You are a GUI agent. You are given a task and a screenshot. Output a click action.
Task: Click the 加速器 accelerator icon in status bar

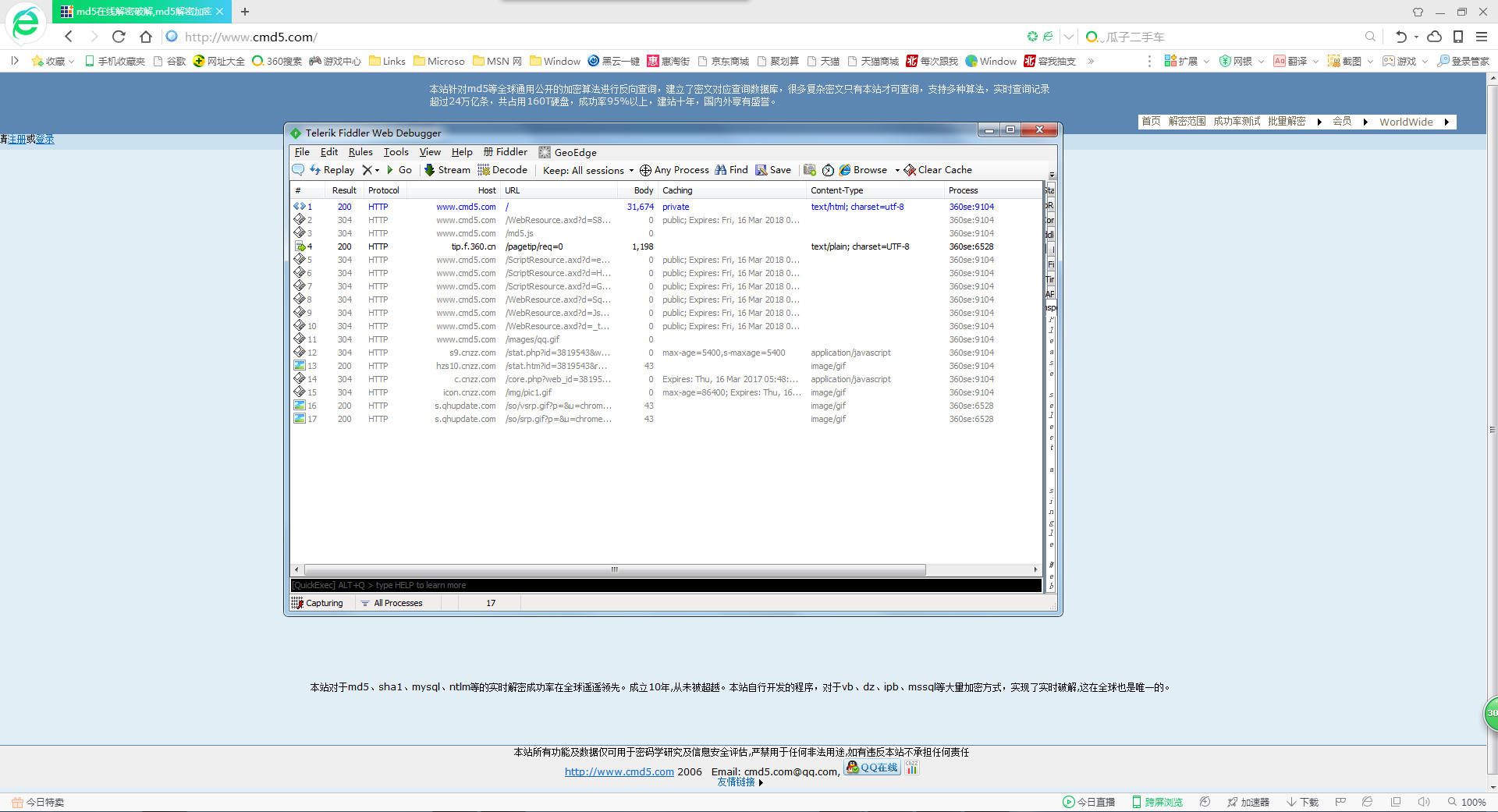(x=1248, y=802)
